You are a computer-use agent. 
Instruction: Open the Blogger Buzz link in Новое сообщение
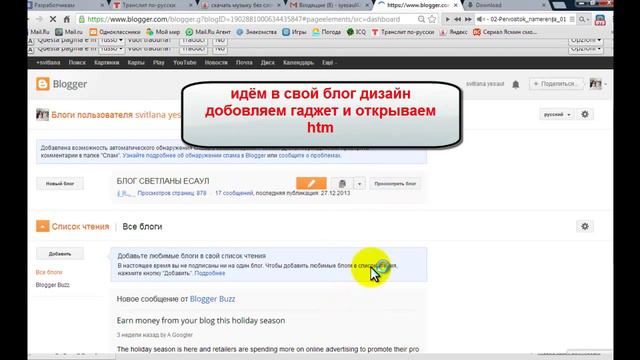[212, 299]
